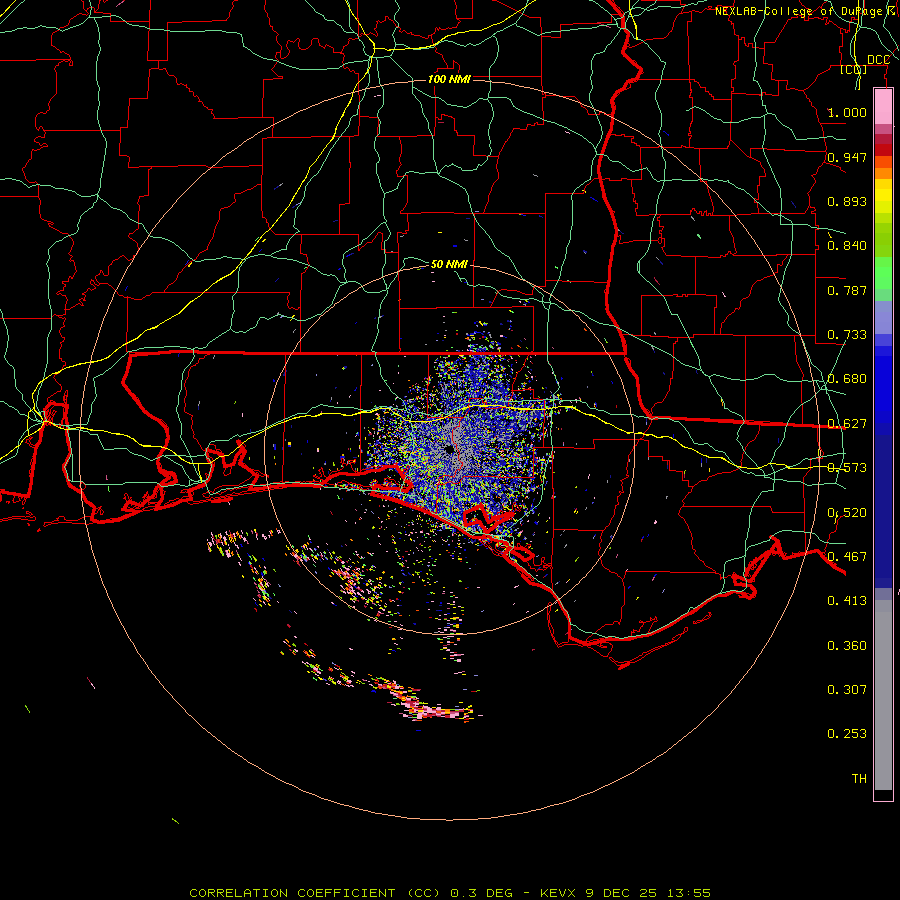Screen dimensions: 900x900
Task: Click the 1.000 scale value
Action: coord(847,112)
